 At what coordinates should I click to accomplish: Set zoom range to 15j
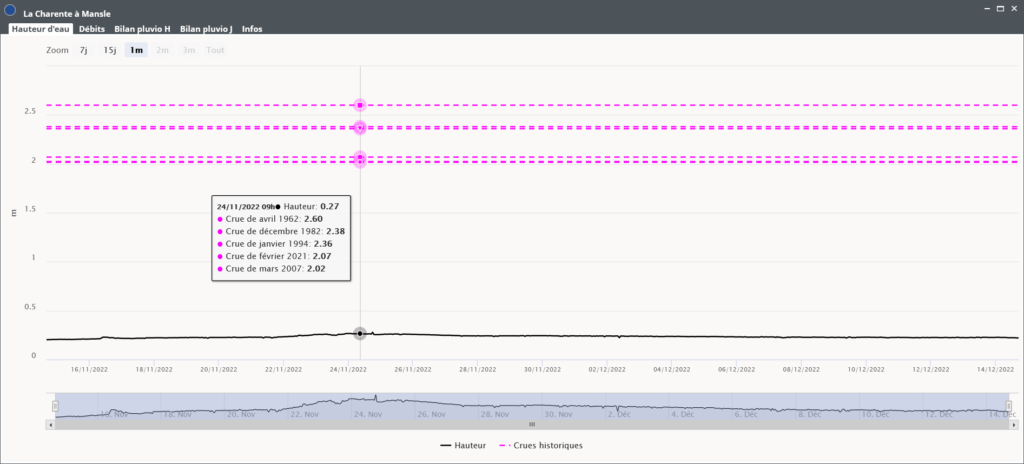[110, 50]
